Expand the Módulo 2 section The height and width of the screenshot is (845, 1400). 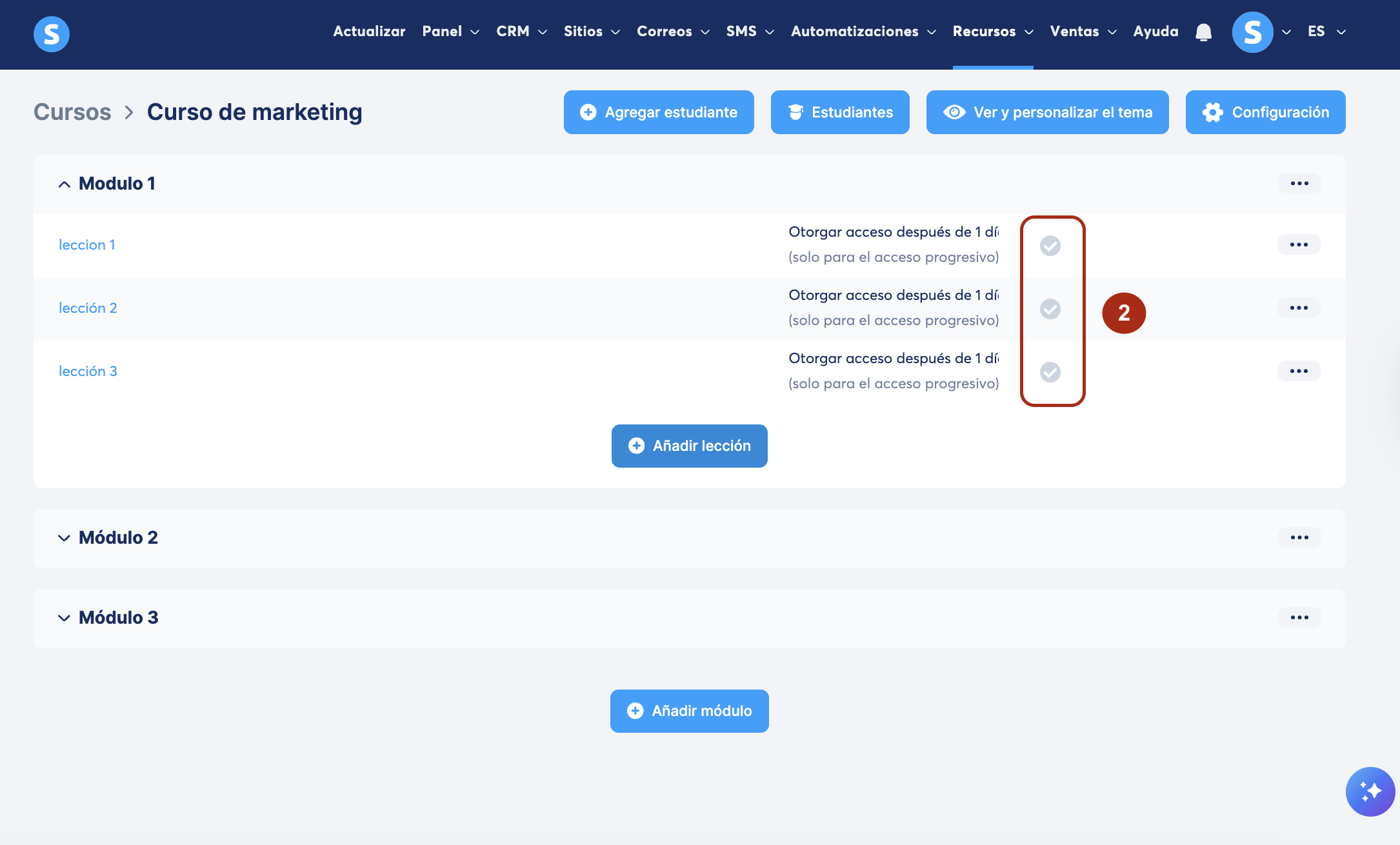pos(64,538)
